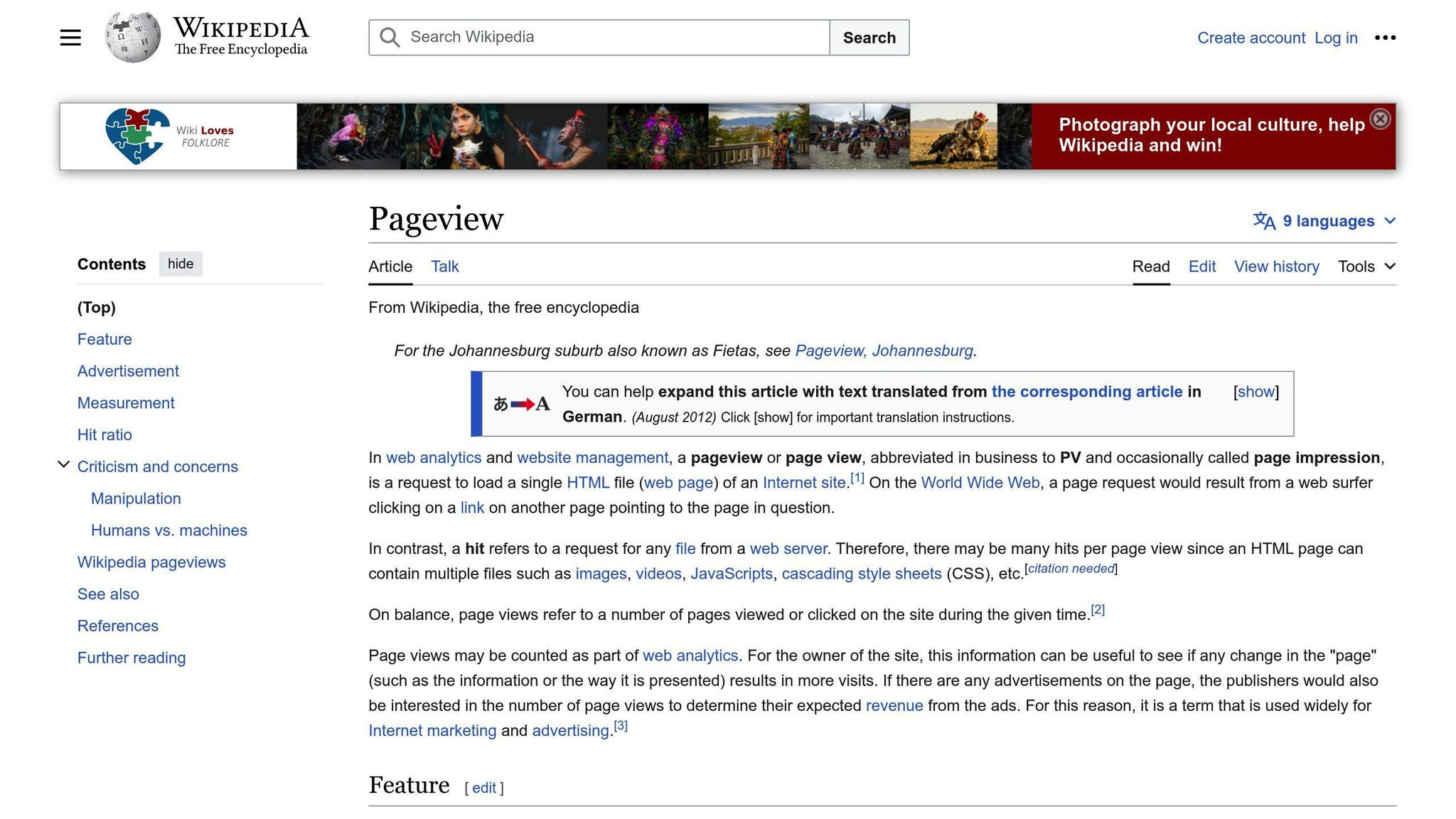1456x819 pixels.
Task: Click the language translate icon
Action: pyautogui.click(x=1263, y=221)
